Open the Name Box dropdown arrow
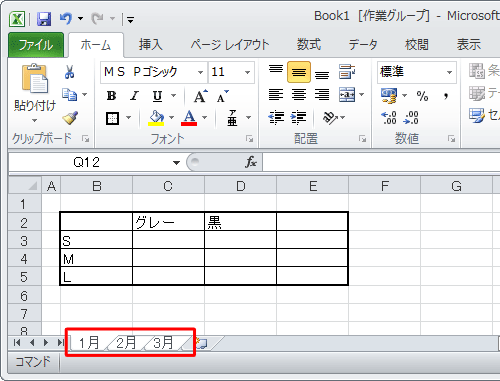 pos(176,163)
